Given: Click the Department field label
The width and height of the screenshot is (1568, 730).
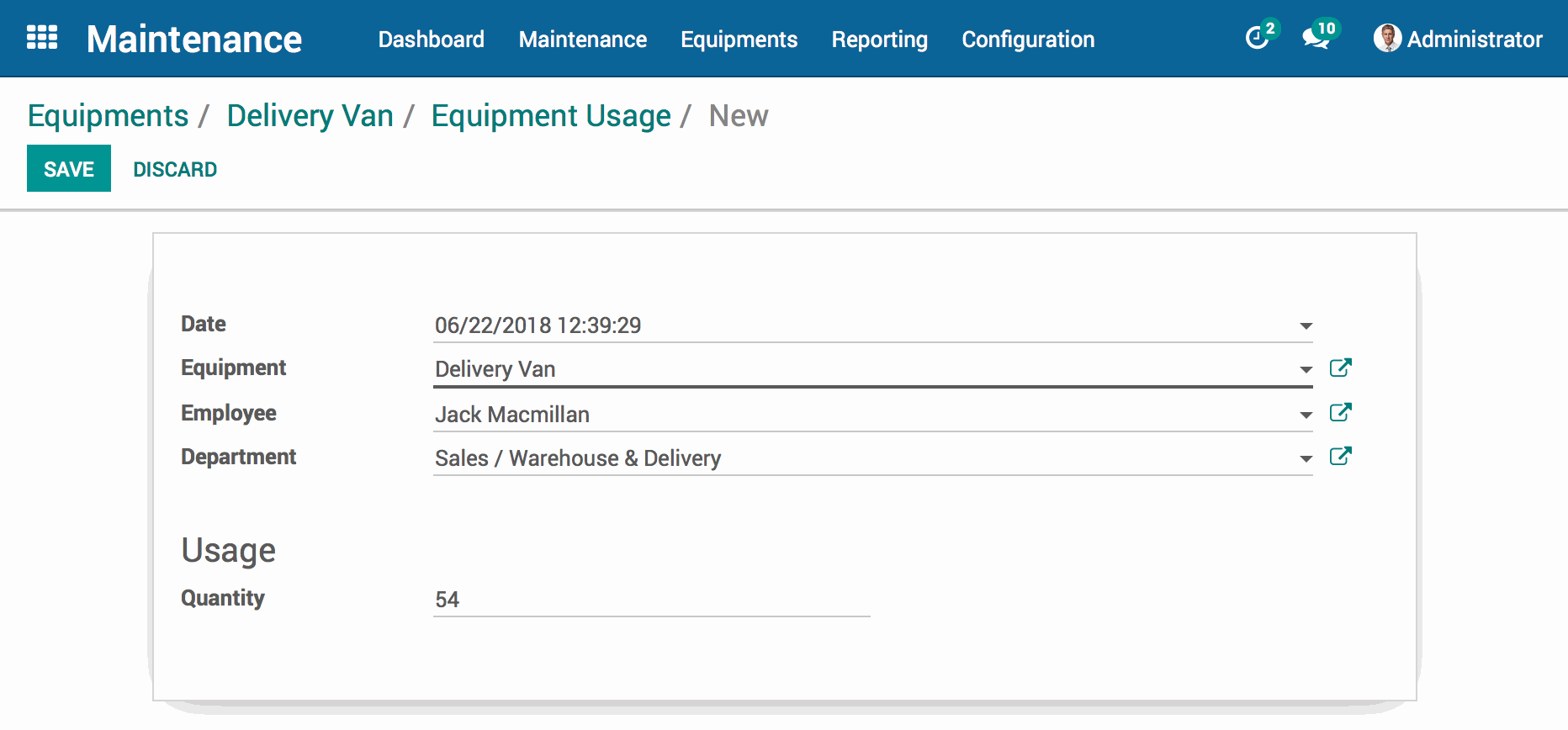Looking at the screenshot, I should (x=239, y=457).
